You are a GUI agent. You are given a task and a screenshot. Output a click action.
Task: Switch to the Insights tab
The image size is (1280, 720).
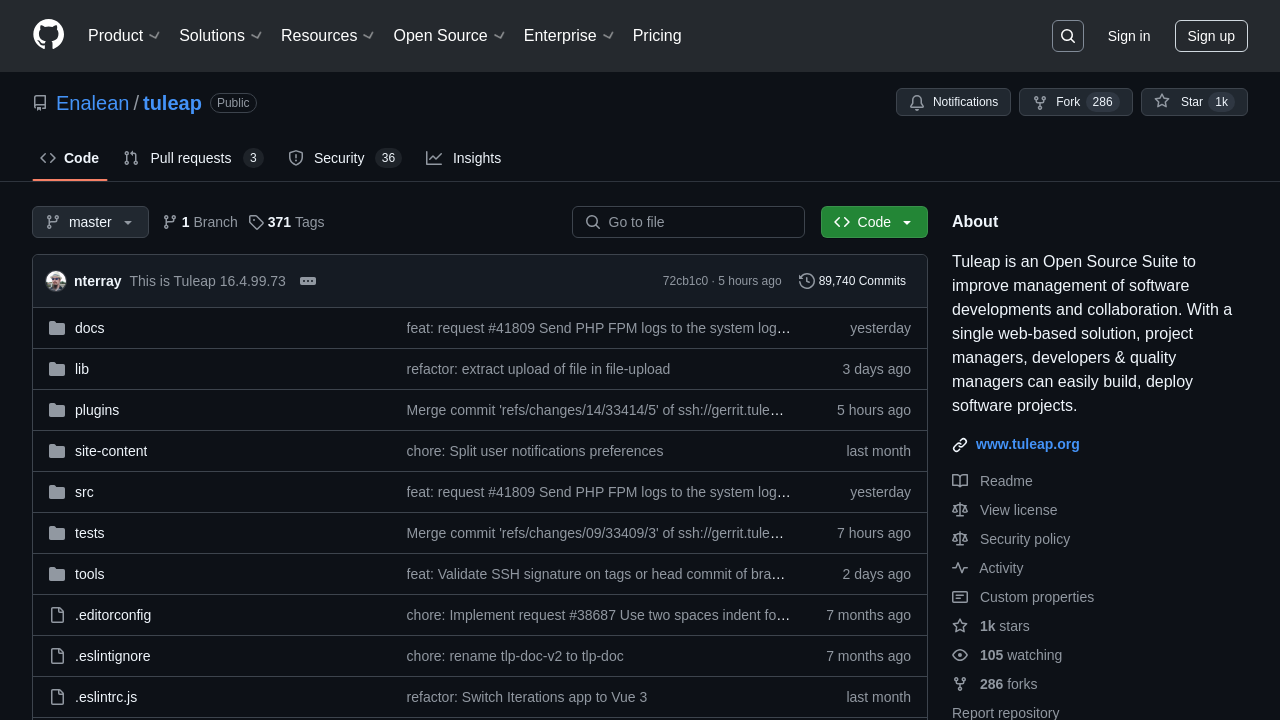[x=464, y=158]
